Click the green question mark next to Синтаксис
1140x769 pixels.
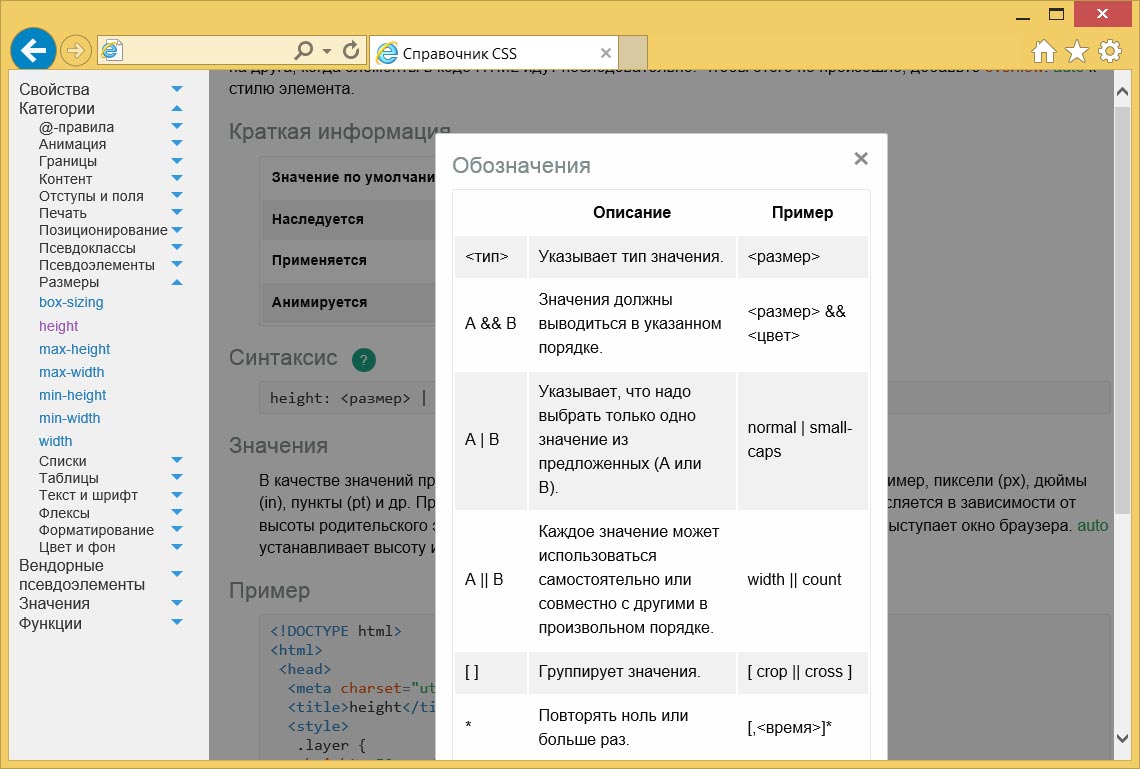(x=364, y=360)
